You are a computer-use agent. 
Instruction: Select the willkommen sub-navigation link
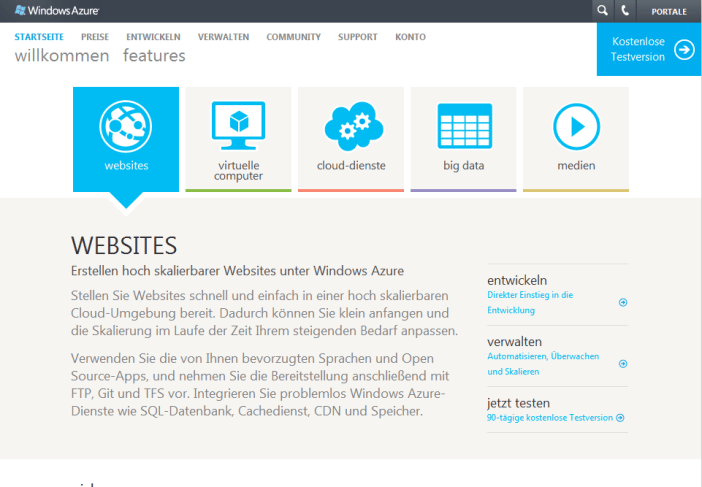(x=62, y=56)
